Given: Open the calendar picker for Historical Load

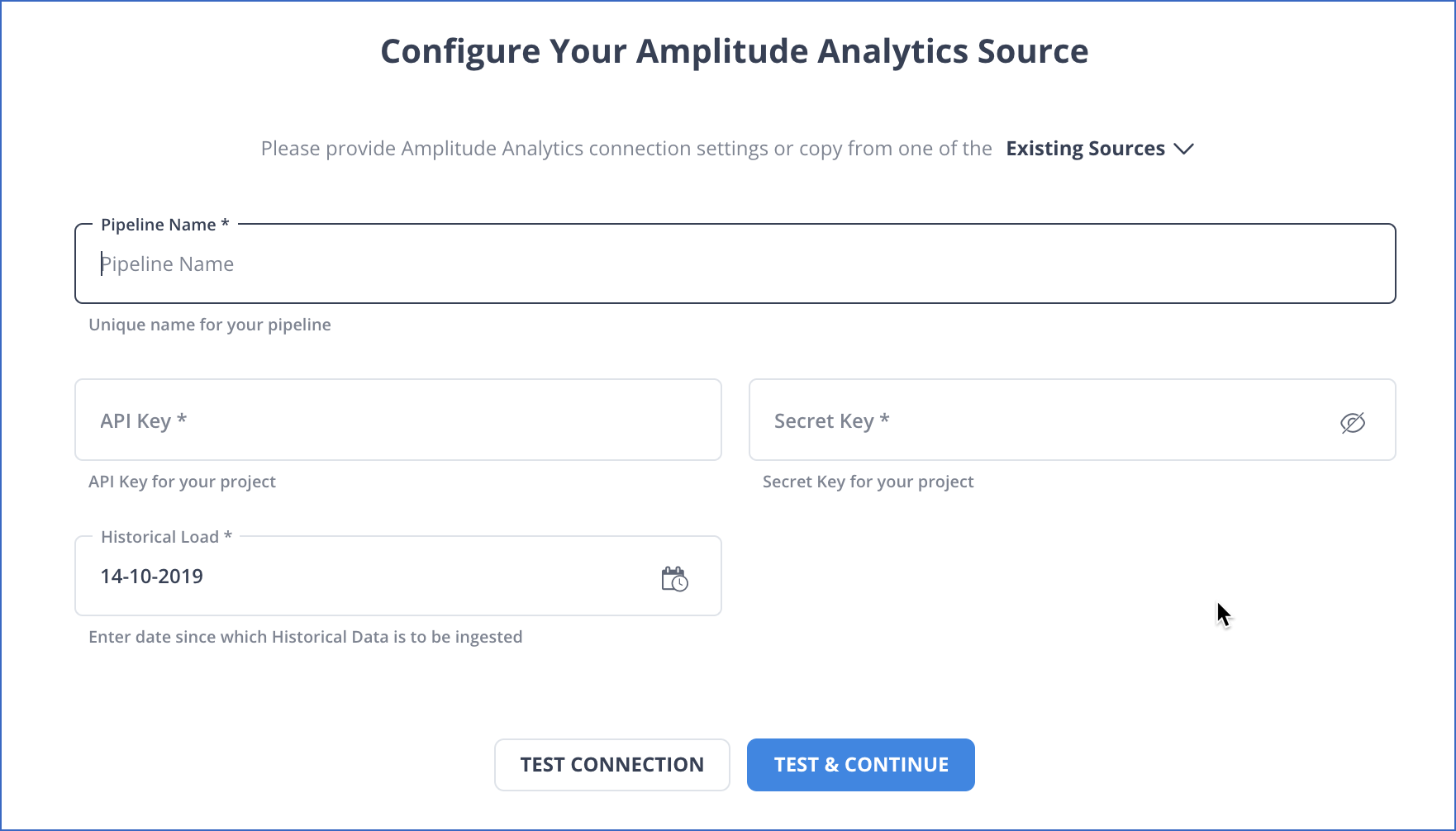Looking at the screenshot, I should [x=673, y=579].
